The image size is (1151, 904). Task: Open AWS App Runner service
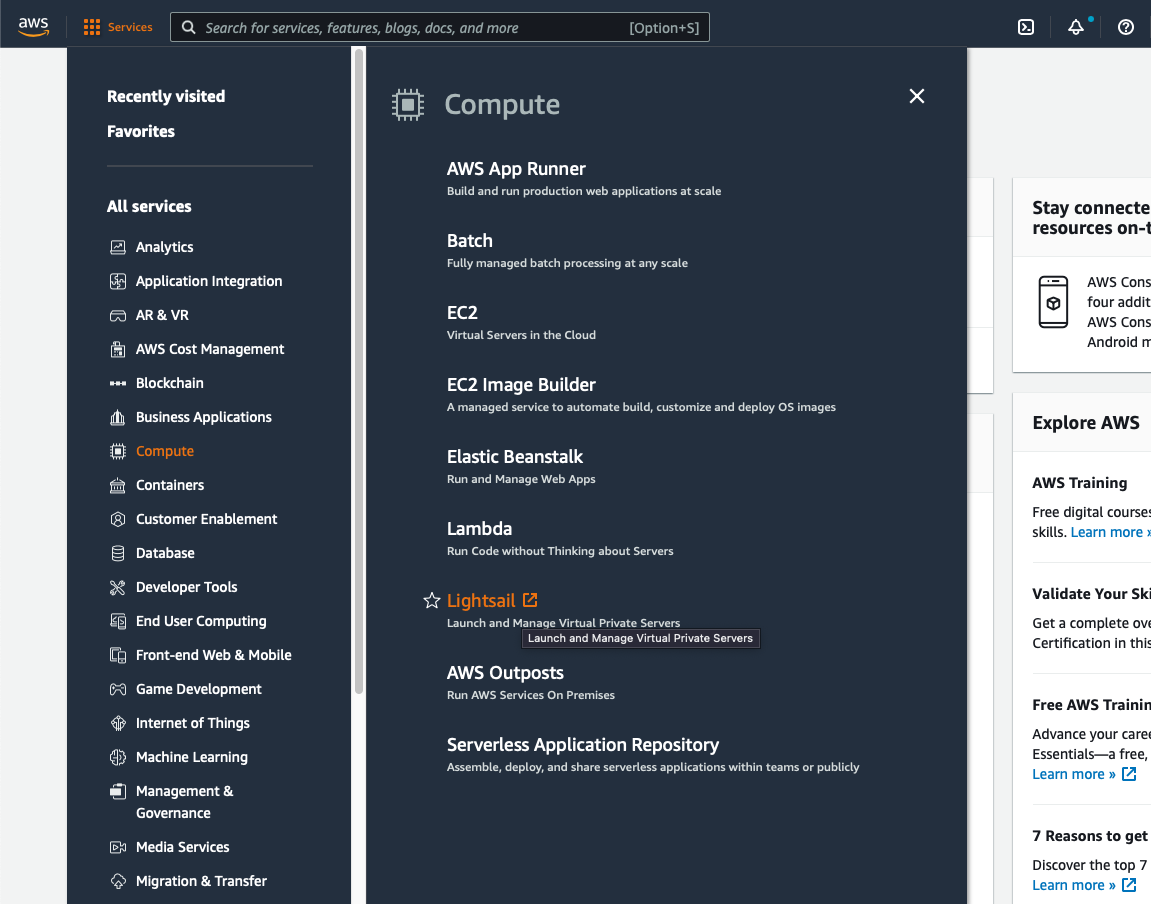(x=516, y=169)
